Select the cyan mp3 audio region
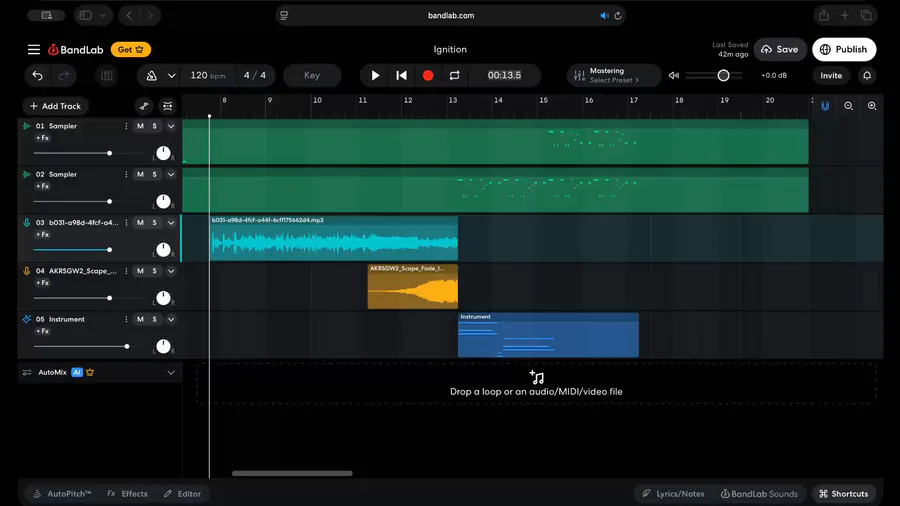This screenshot has height=506, width=900. (334, 239)
